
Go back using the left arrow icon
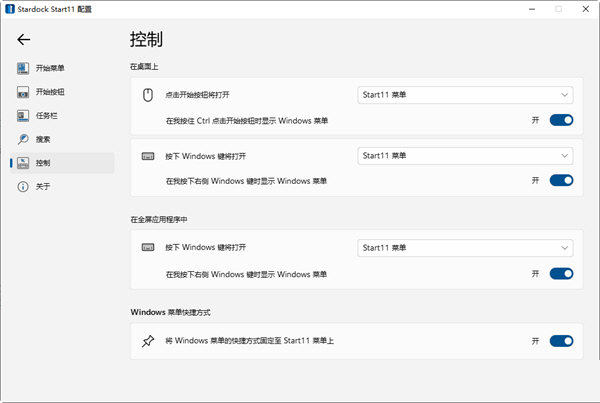24,40
